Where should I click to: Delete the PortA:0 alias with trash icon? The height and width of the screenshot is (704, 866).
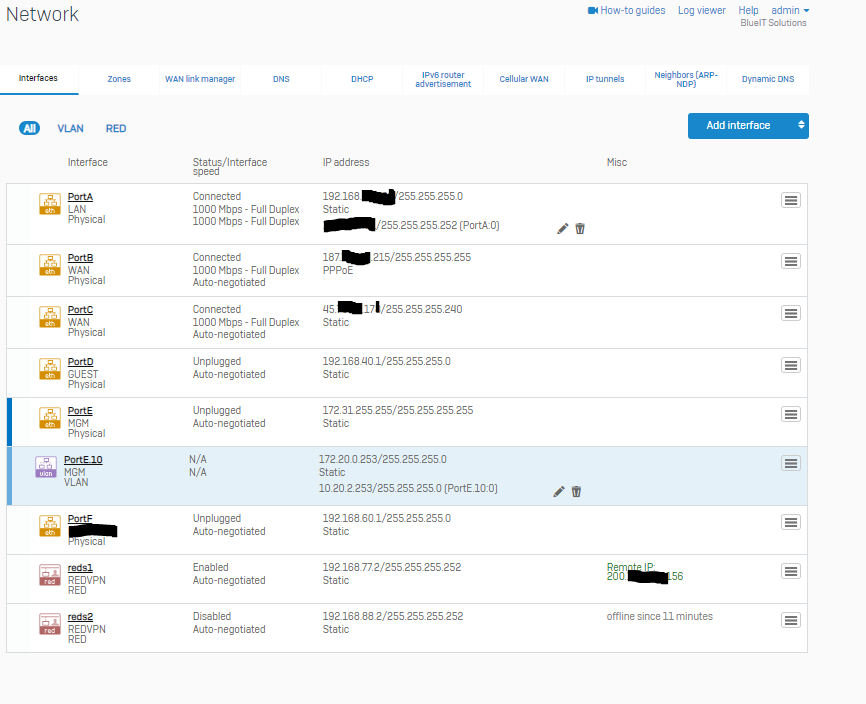[580, 228]
